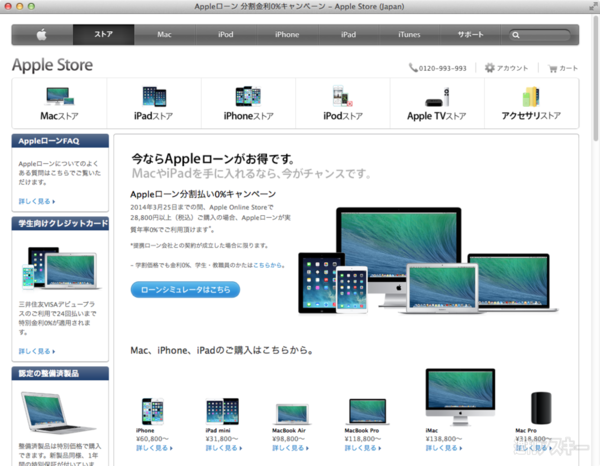Click the Macストア icon
The width and height of the screenshot is (600, 466).
coord(60,96)
